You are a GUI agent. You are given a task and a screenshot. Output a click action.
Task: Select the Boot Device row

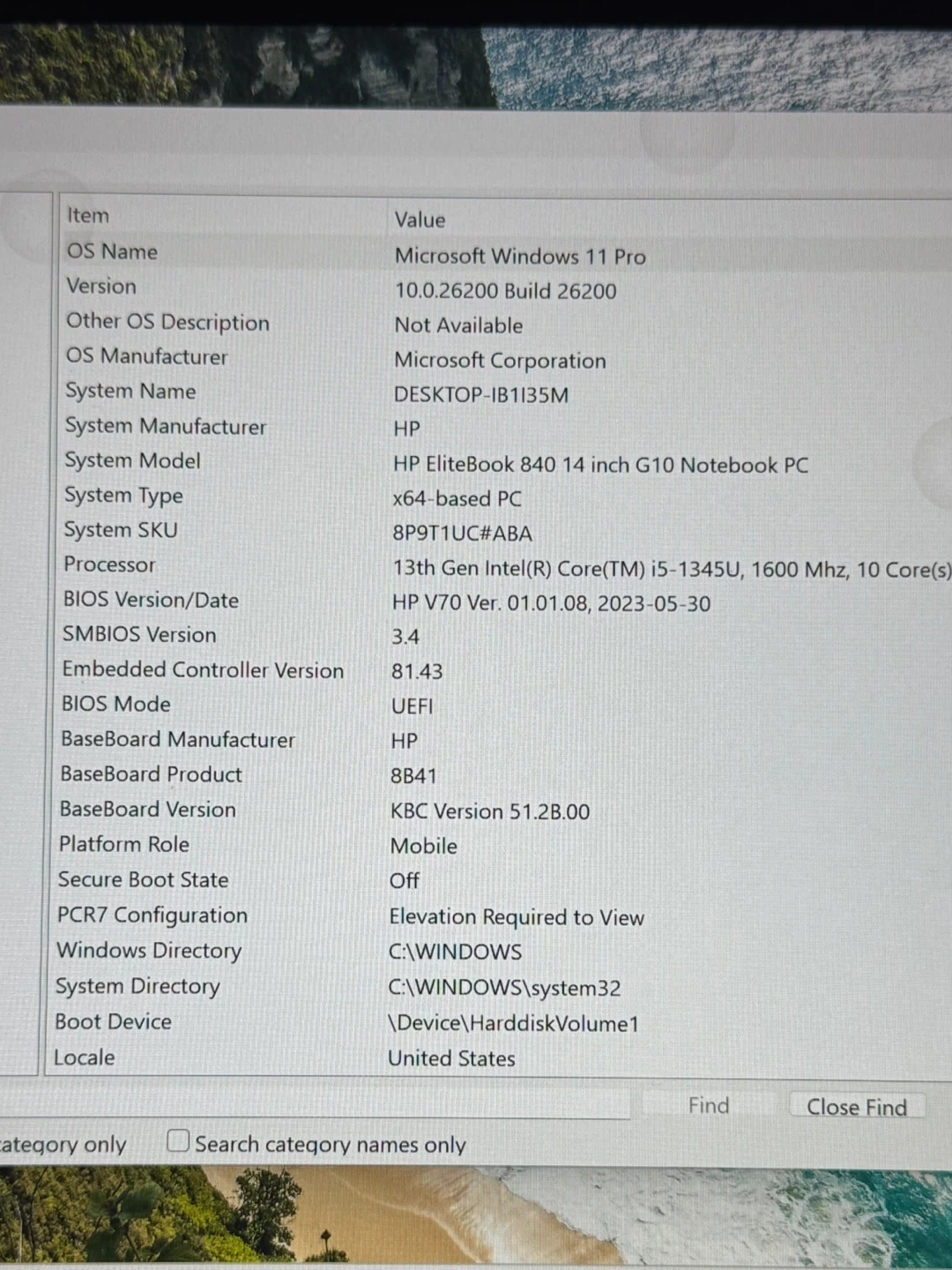point(113,1021)
